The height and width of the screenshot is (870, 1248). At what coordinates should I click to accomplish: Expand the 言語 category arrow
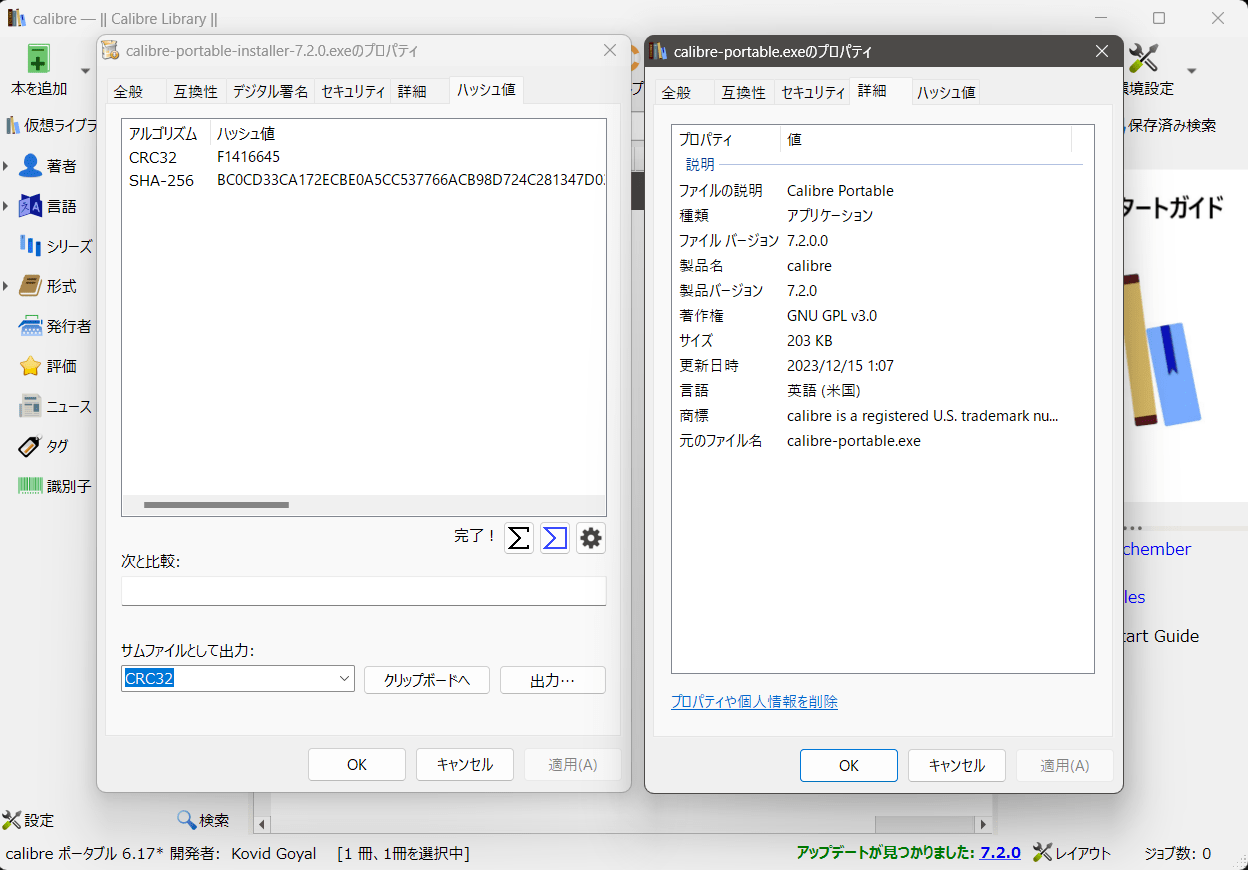point(6,206)
